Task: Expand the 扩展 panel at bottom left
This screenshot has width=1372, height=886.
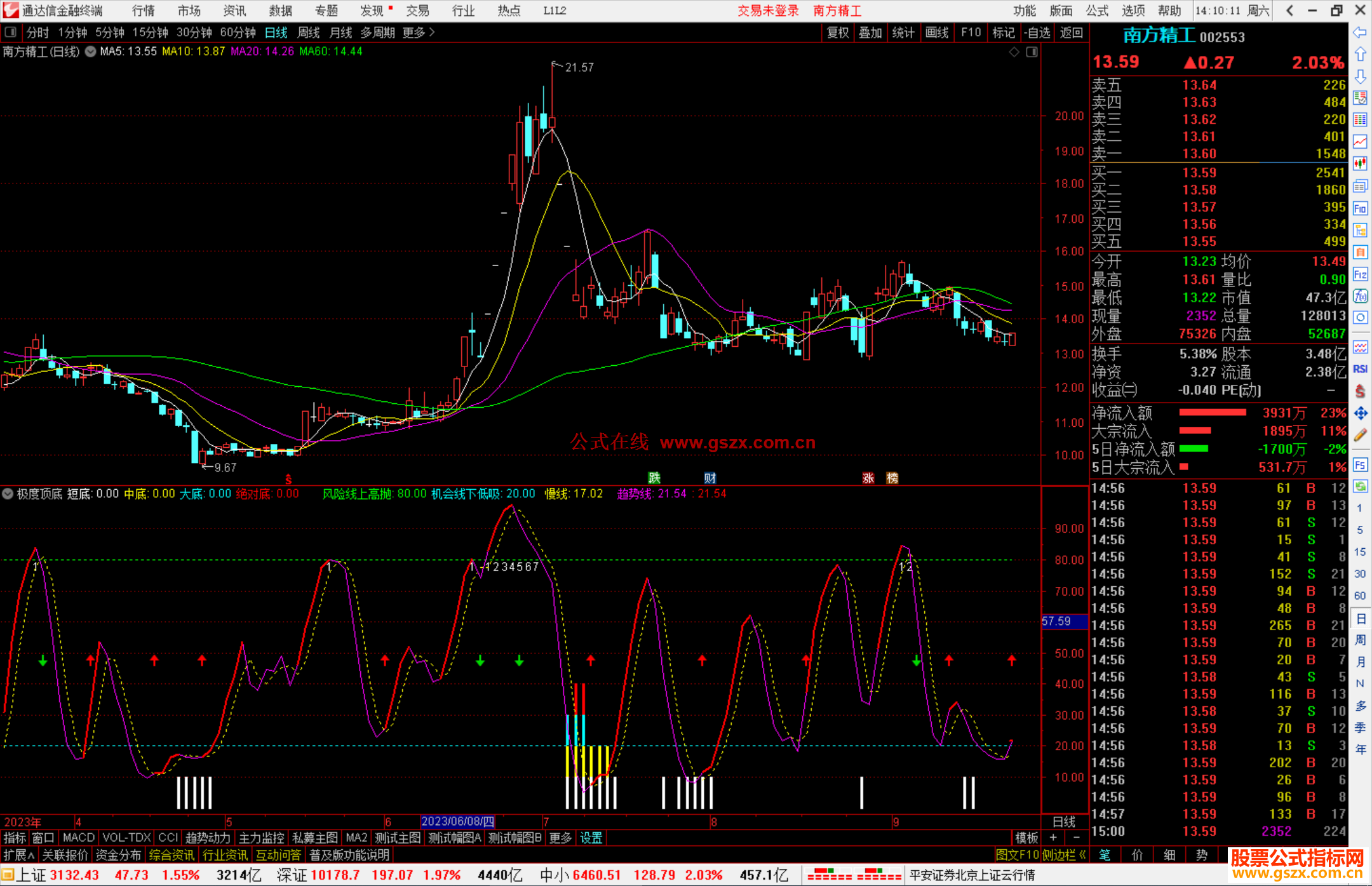Action: point(19,855)
